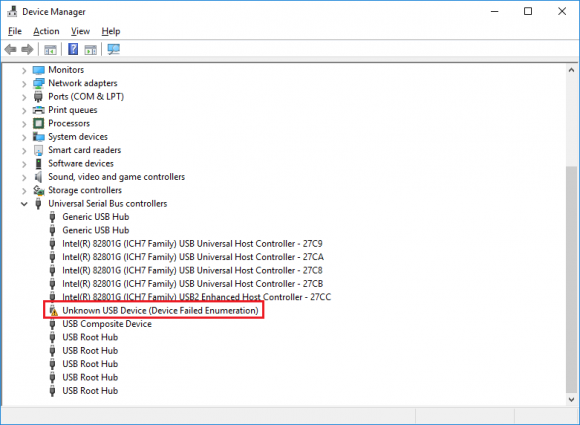Click the vertical scrollbar thumb

pyautogui.click(x=571, y=280)
